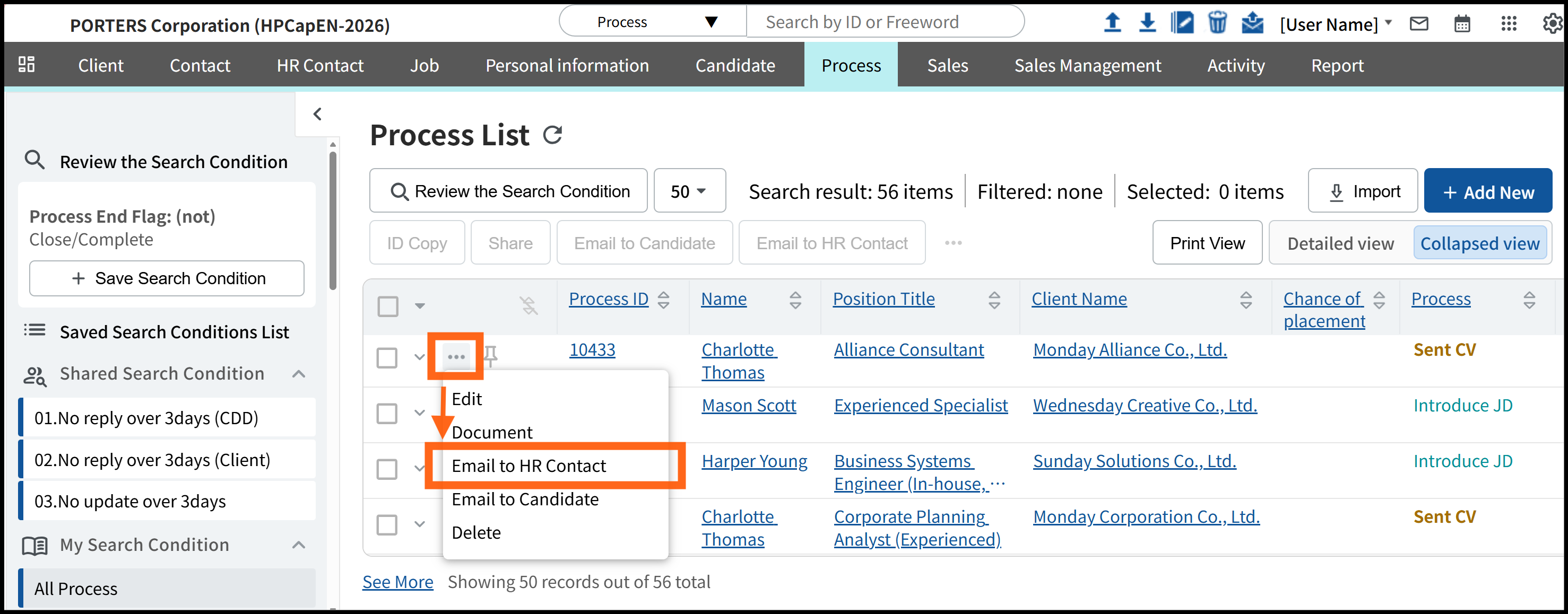This screenshot has width=1568, height=614.
Task: Click the pin icon on row 10433
Action: [x=491, y=355]
